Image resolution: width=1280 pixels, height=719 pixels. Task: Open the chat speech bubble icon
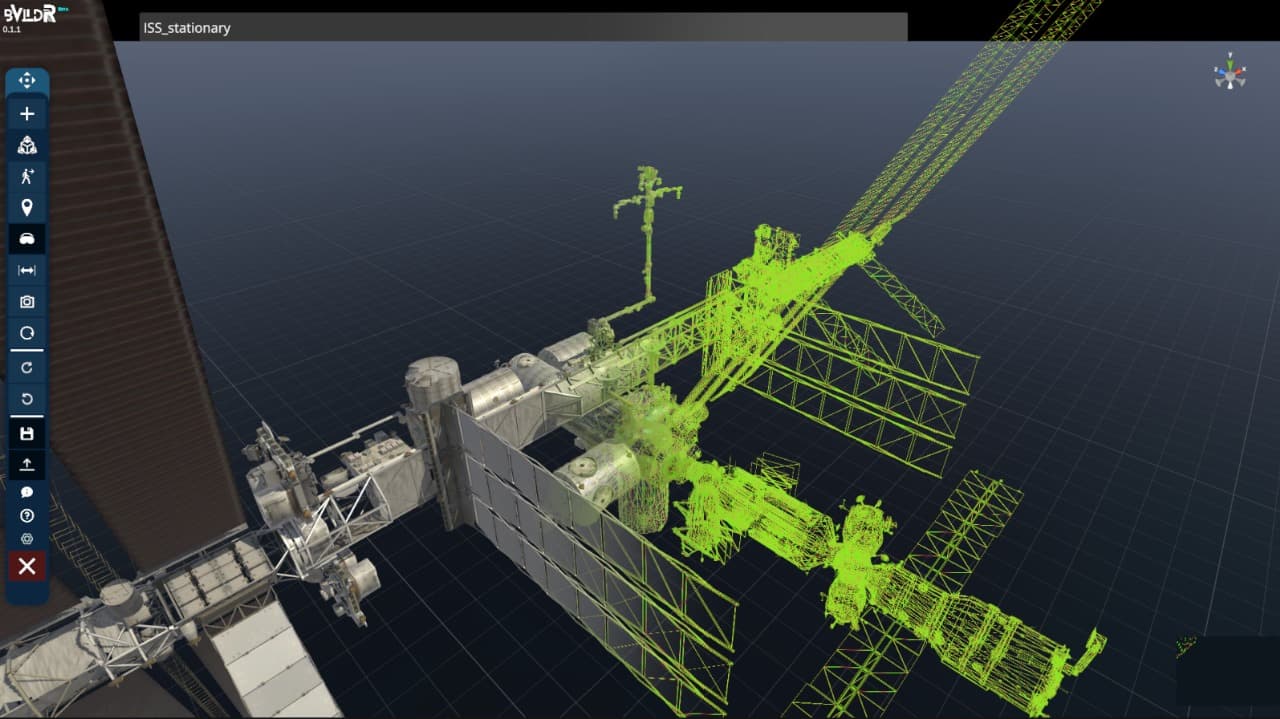tap(27, 492)
